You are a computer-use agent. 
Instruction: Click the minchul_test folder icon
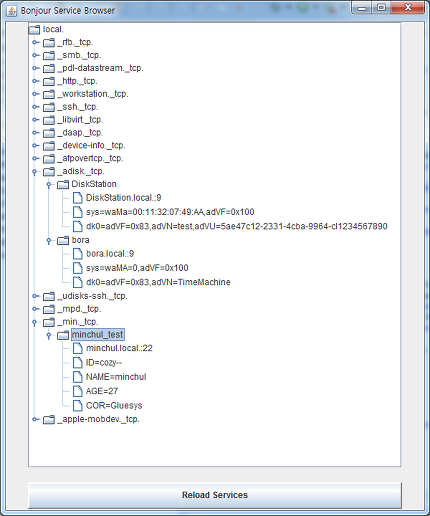pyautogui.click(x=63, y=335)
